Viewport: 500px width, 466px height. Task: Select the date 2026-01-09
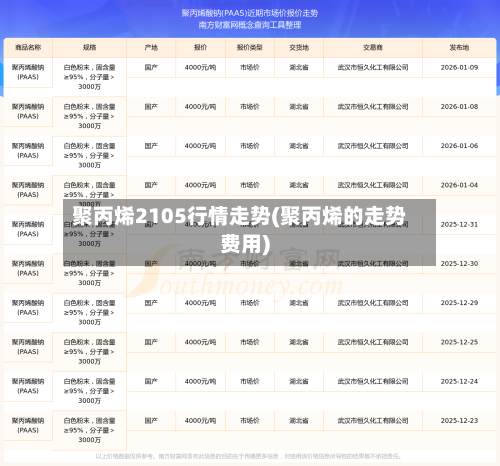pos(459,67)
